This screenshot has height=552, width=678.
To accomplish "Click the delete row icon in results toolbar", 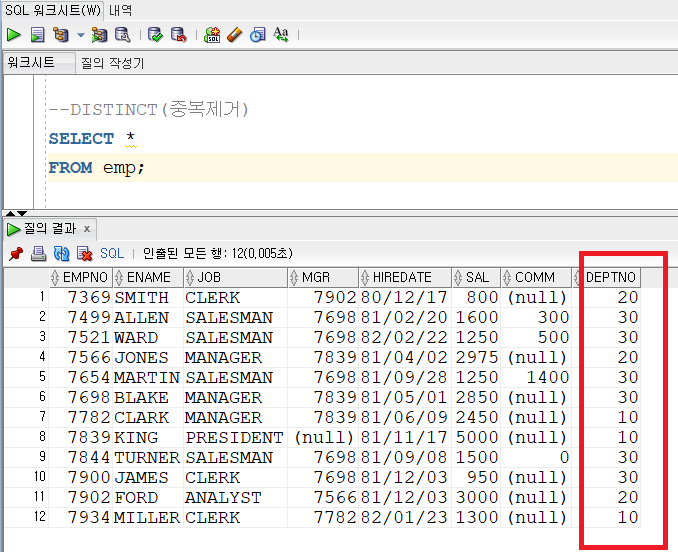I will (84, 253).
